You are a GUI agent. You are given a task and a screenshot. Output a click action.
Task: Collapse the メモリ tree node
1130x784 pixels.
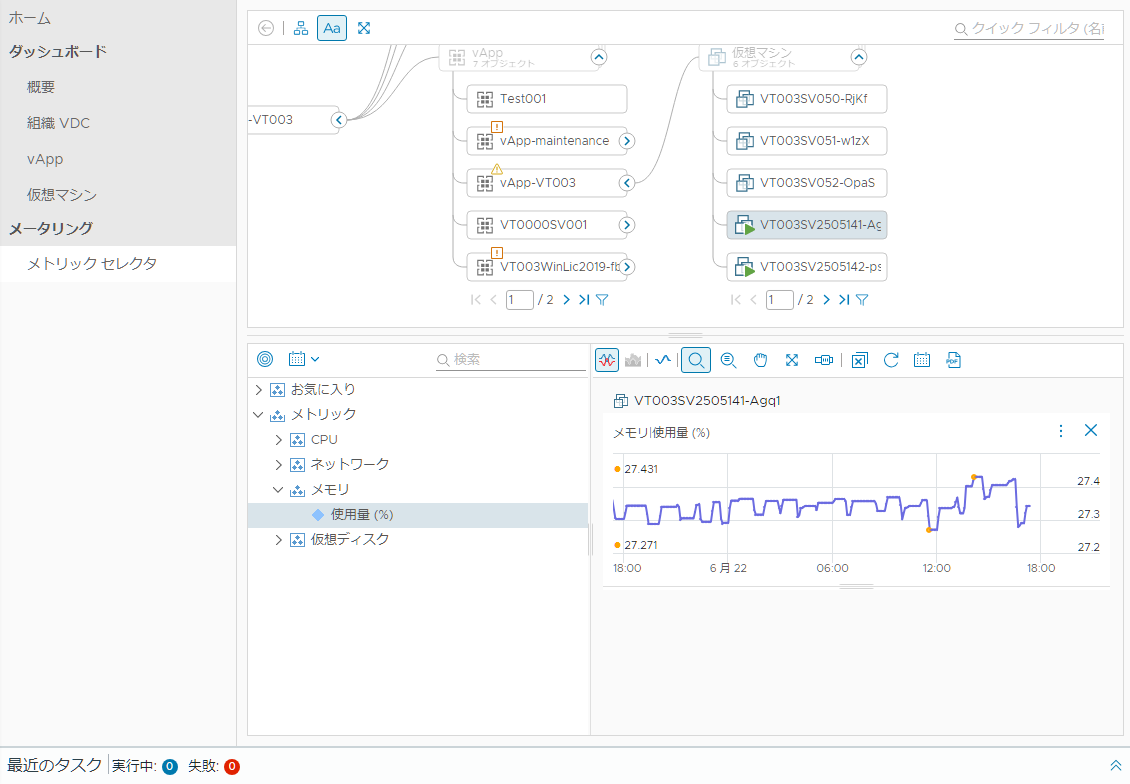click(x=278, y=490)
